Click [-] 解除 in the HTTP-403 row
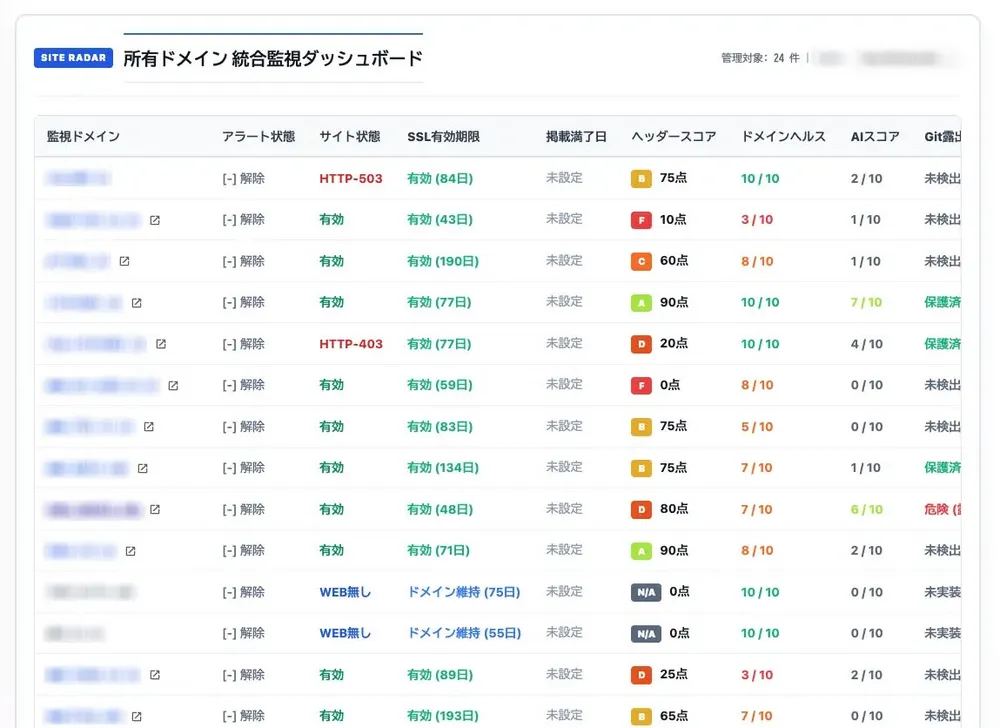This screenshot has height=728, width=1000. [x=243, y=344]
